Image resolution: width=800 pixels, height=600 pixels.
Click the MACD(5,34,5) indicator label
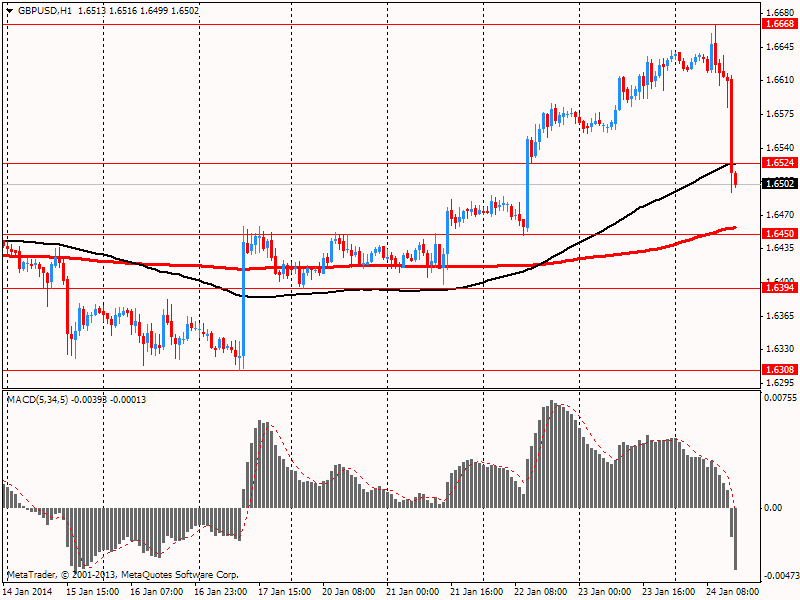pyautogui.click(x=38, y=400)
